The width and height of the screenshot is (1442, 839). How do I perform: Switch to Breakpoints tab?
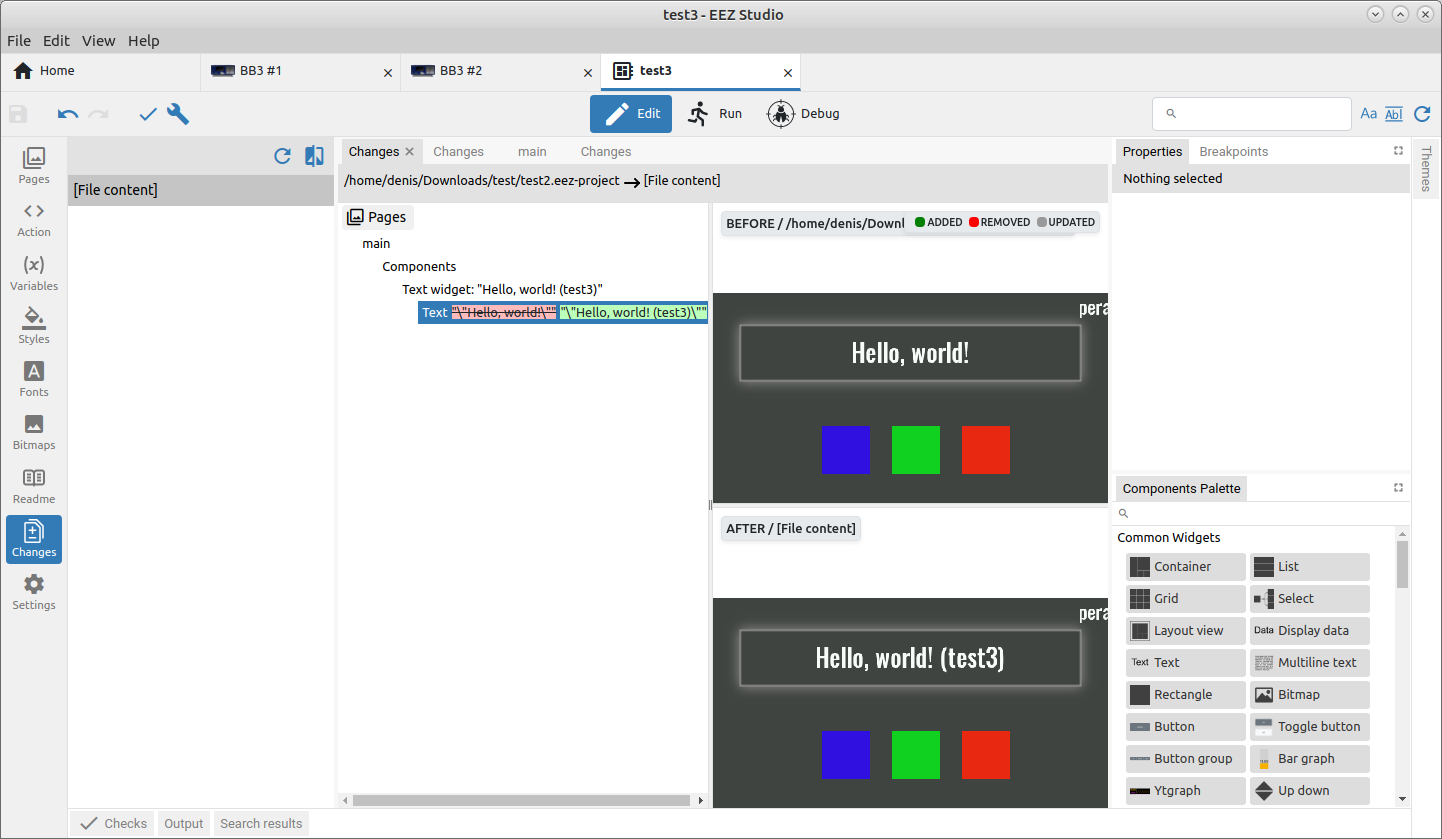pyautogui.click(x=1233, y=152)
